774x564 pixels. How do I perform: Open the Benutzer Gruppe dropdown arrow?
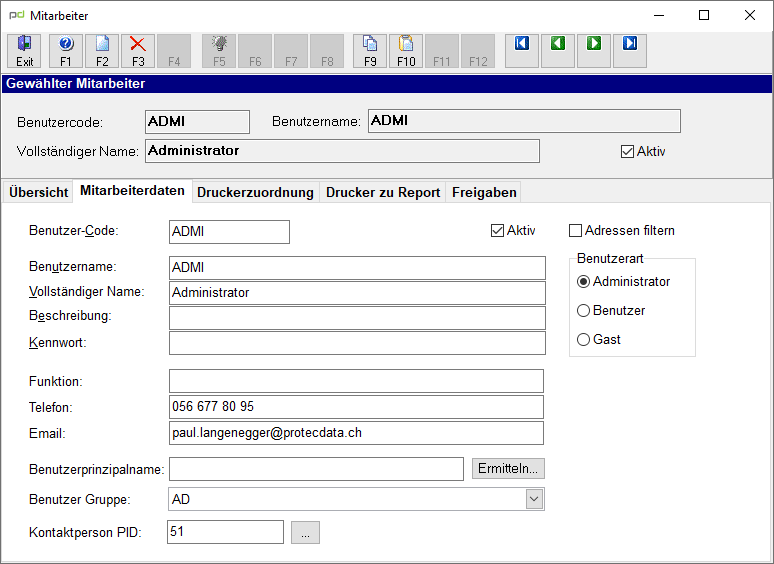534,499
